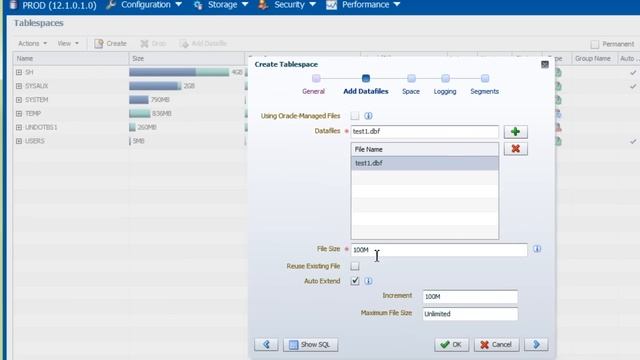Click the PROD (12.1.0.1.0) link
Viewport: 640px width, 360px height.
pyautogui.click(x=59, y=5)
